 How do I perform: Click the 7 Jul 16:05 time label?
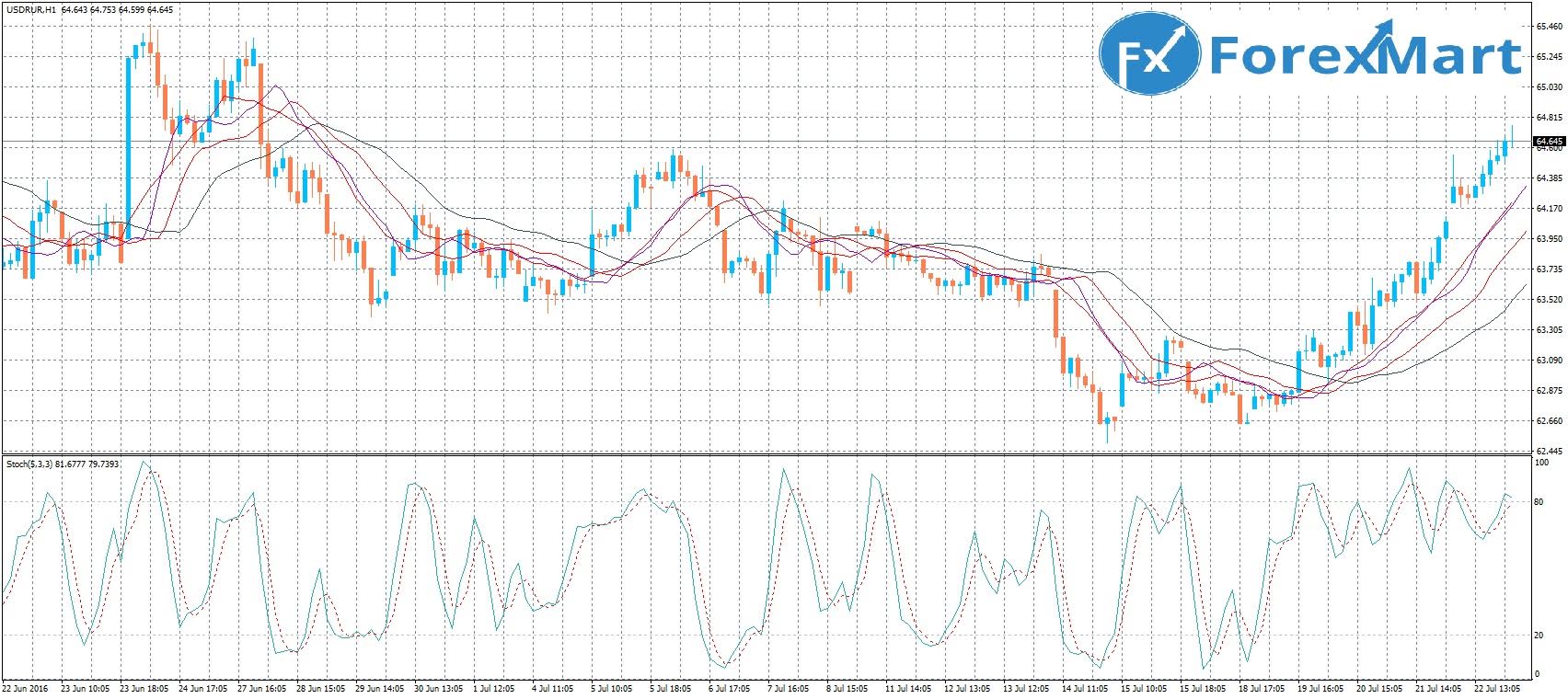(x=789, y=687)
